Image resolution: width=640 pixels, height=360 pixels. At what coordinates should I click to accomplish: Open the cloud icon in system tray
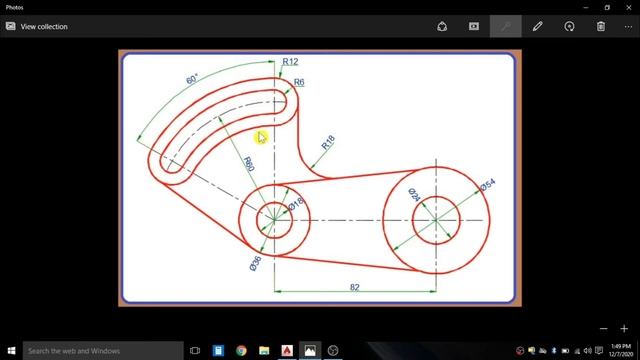point(542,351)
